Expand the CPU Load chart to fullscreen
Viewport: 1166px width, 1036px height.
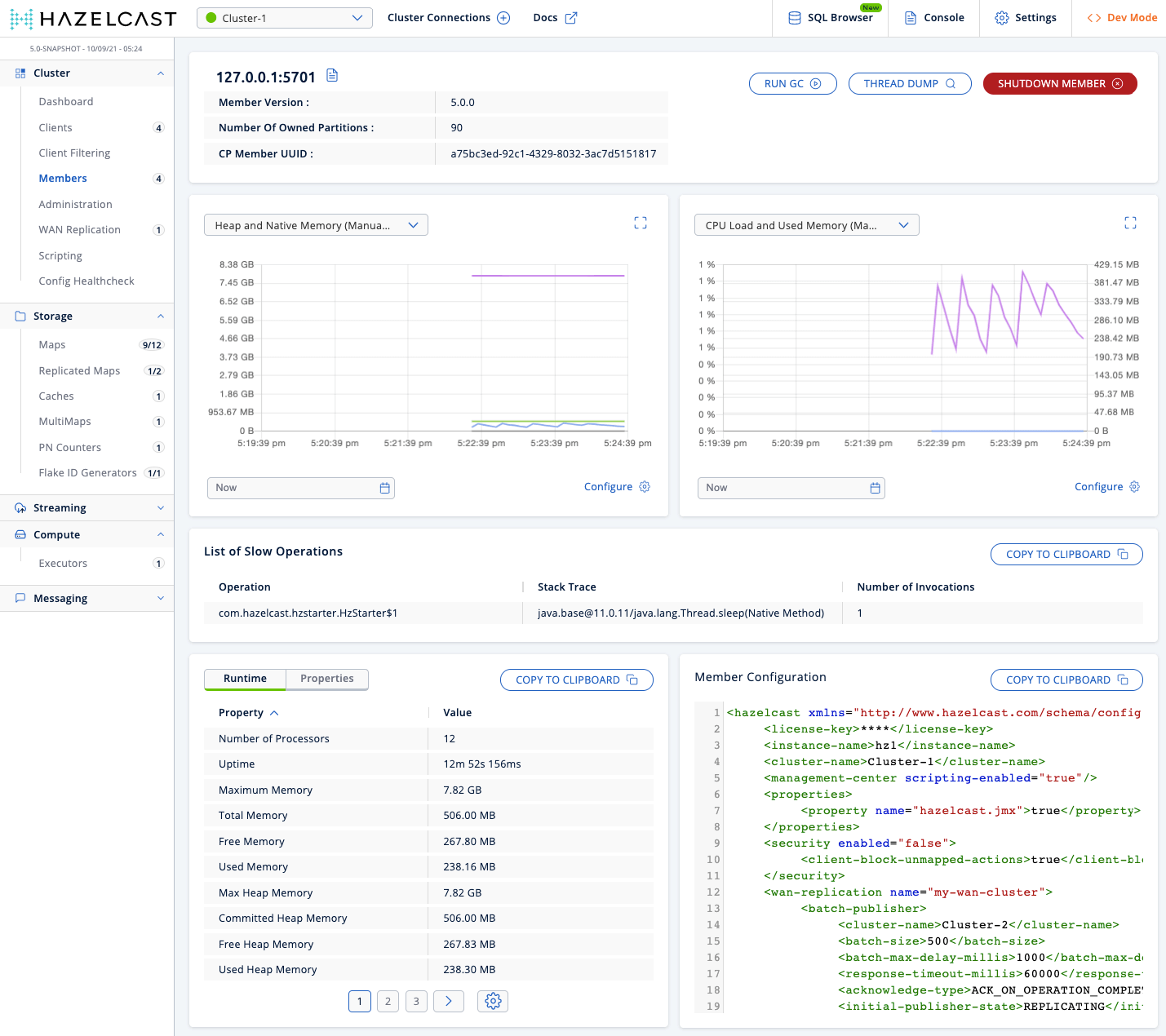click(x=1130, y=223)
